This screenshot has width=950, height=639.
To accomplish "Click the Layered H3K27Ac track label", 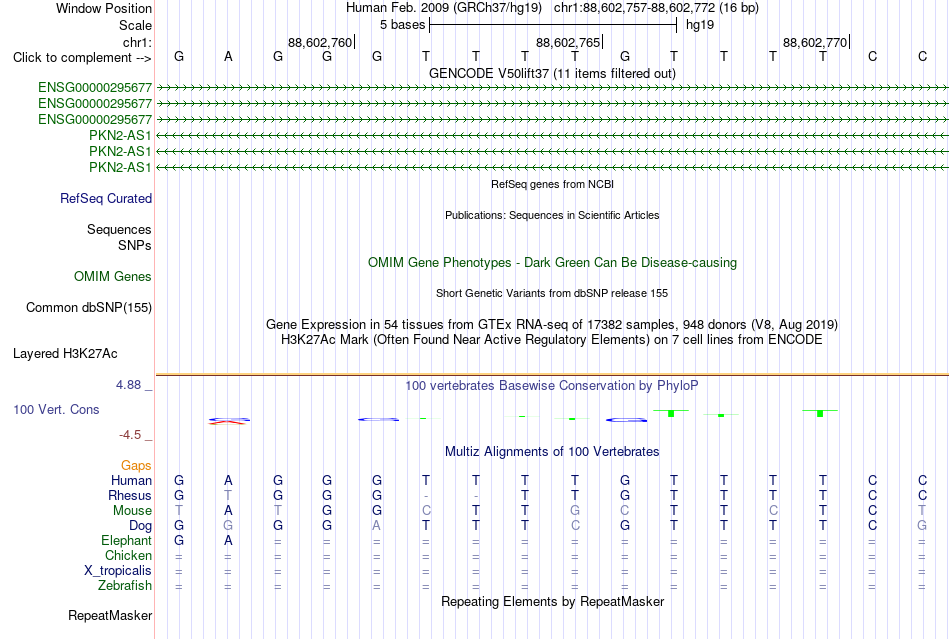I will [65, 353].
